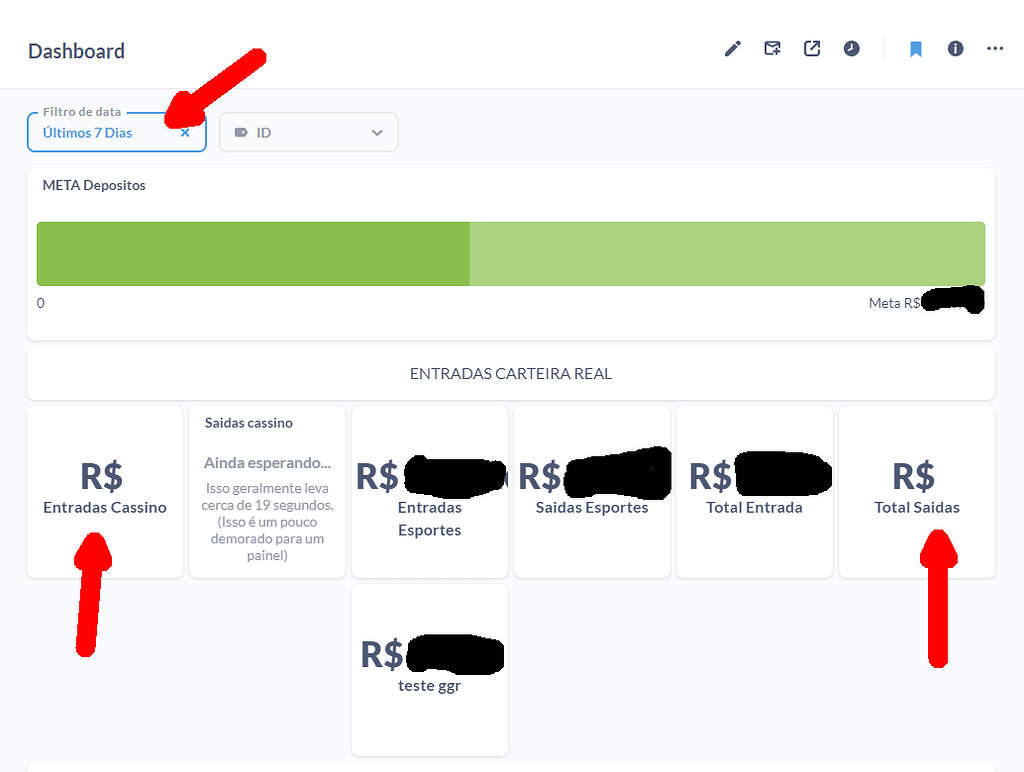Image resolution: width=1024 pixels, height=772 pixels.
Task: Expand the ID filter dropdown
Action: click(377, 133)
